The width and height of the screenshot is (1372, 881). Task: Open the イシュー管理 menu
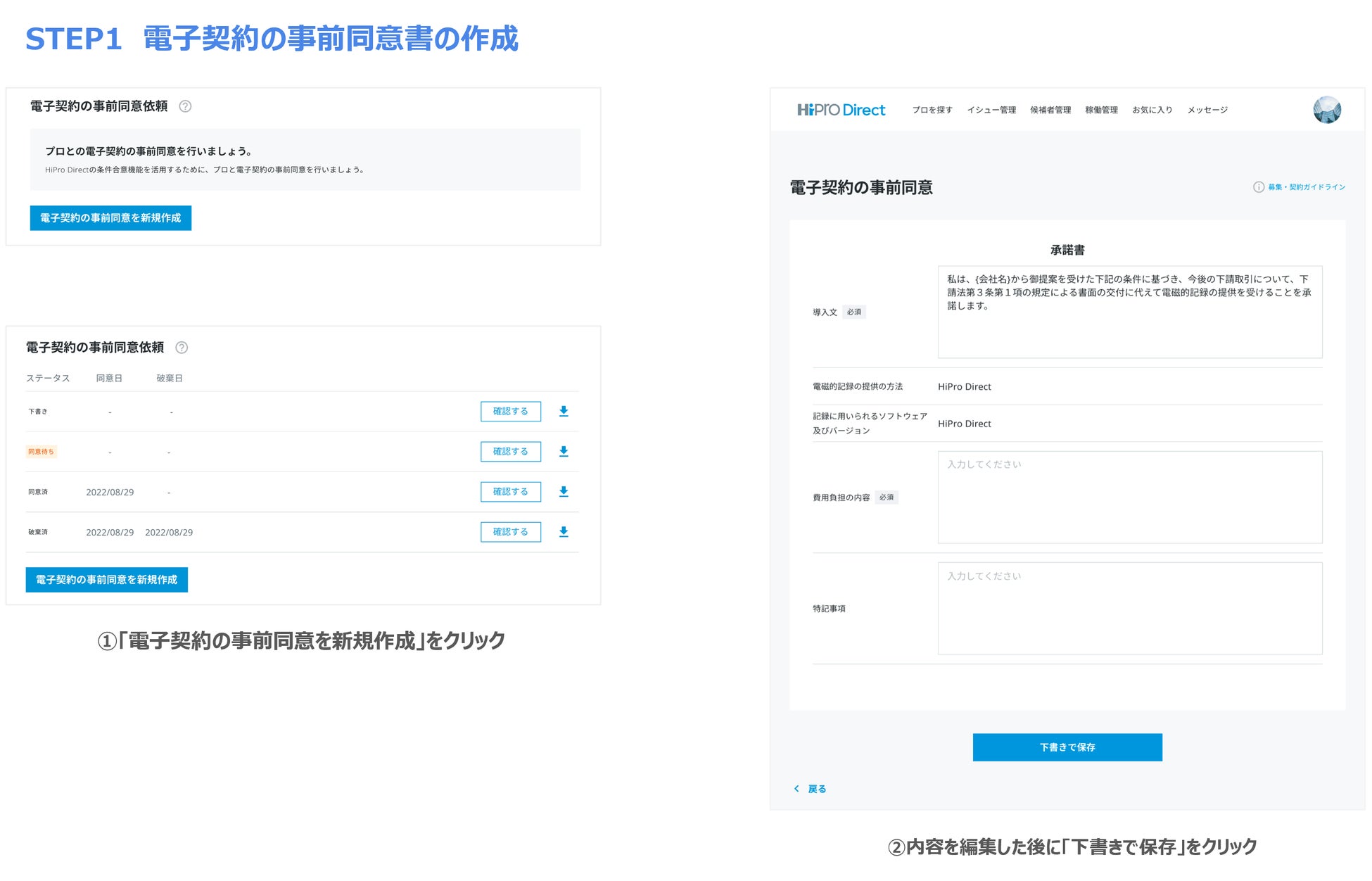point(991,110)
